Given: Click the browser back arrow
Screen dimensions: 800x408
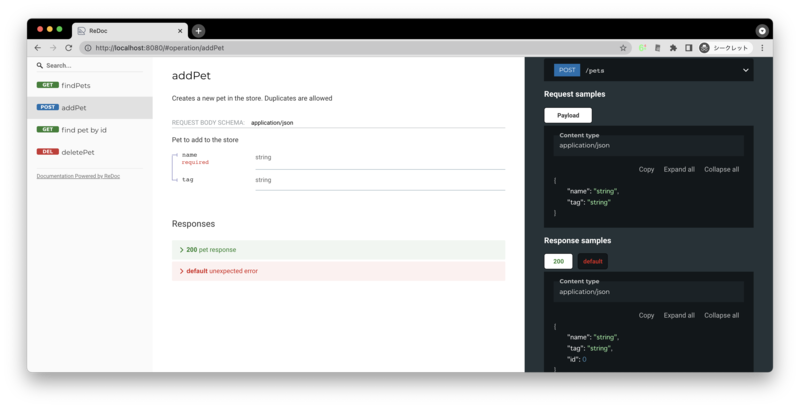Looking at the screenshot, I should pyautogui.click(x=38, y=48).
